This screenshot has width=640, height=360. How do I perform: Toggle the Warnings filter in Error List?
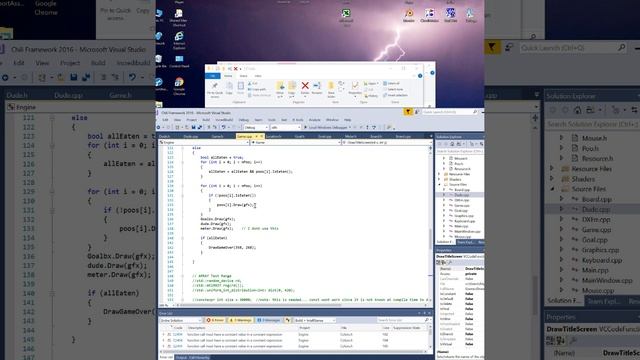(x=240, y=320)
